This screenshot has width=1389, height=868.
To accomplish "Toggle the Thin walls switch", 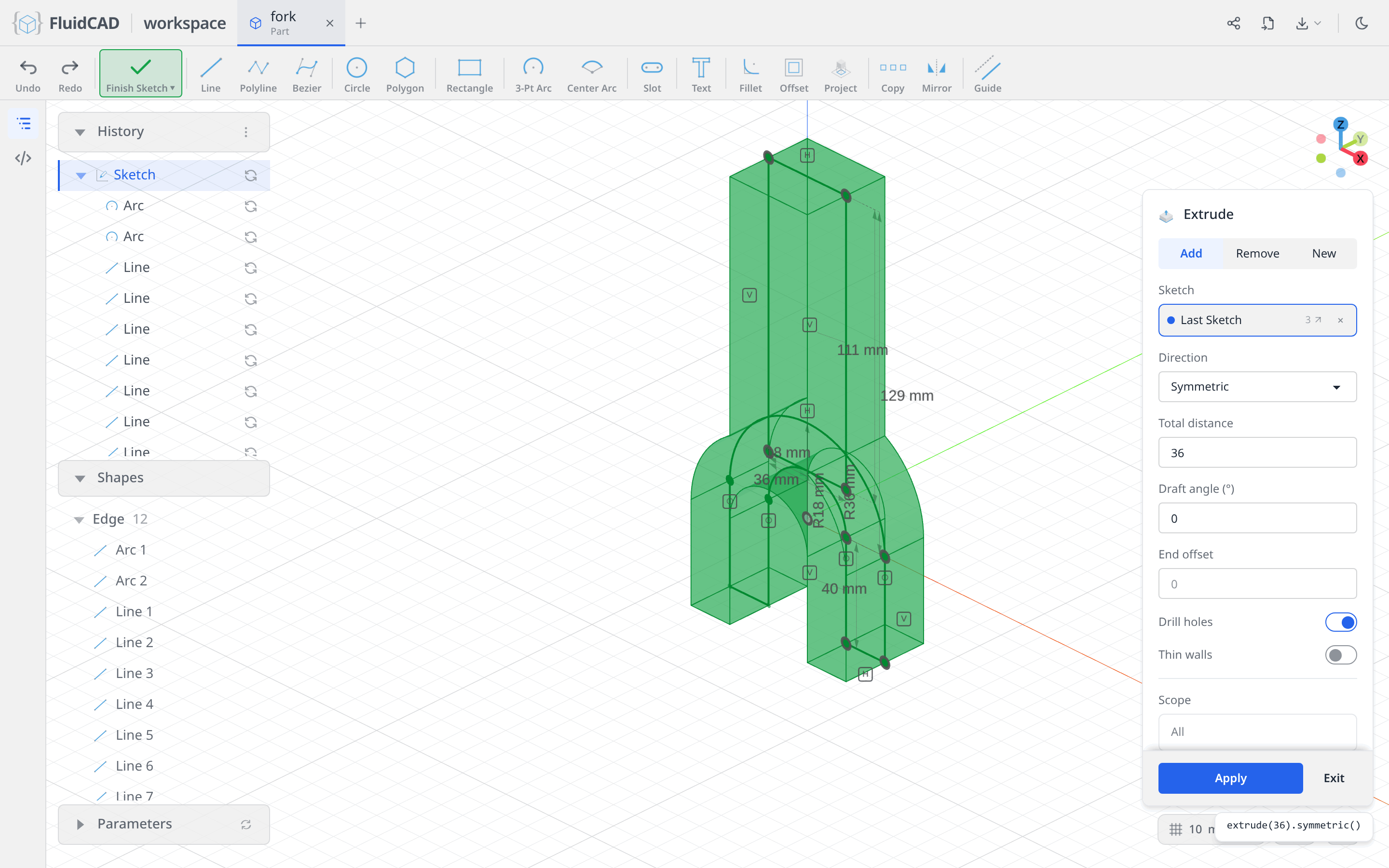I will pos(1341,655).
